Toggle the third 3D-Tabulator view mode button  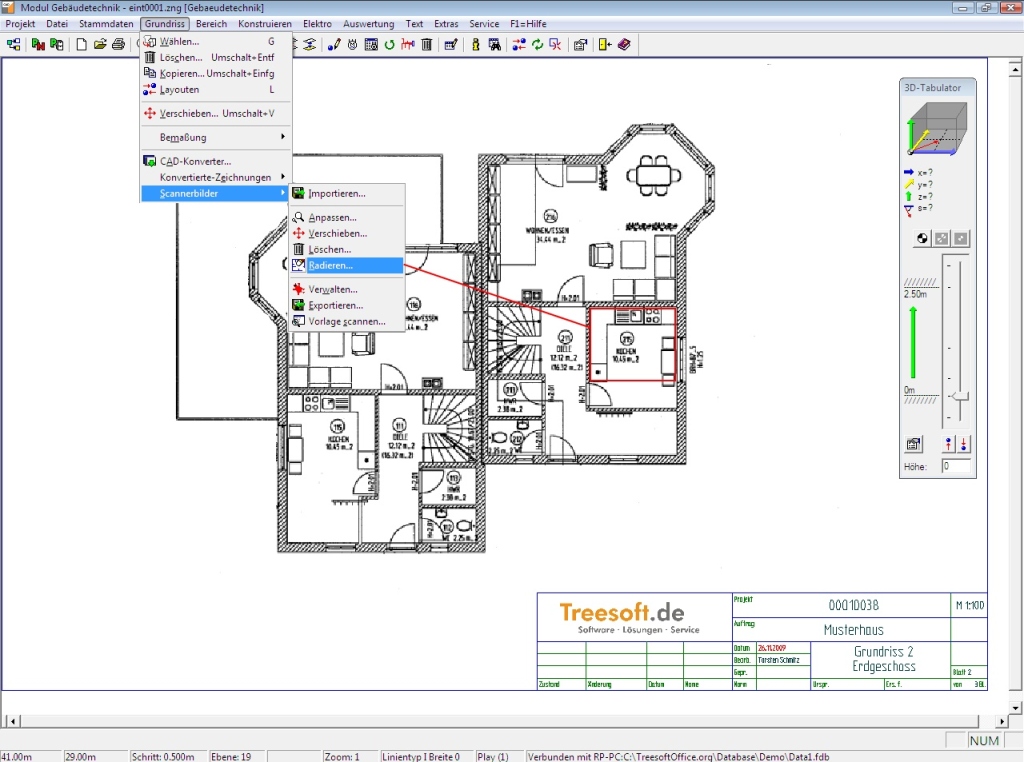(x=960, y=238)
